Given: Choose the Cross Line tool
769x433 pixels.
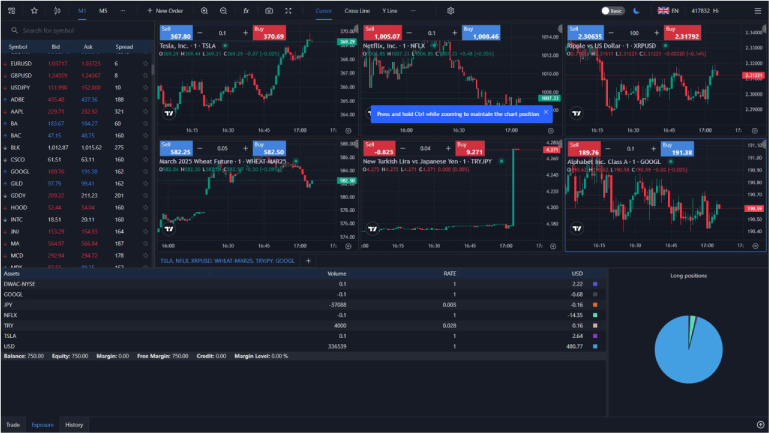Looking at the screenshot, I should 357,11.
